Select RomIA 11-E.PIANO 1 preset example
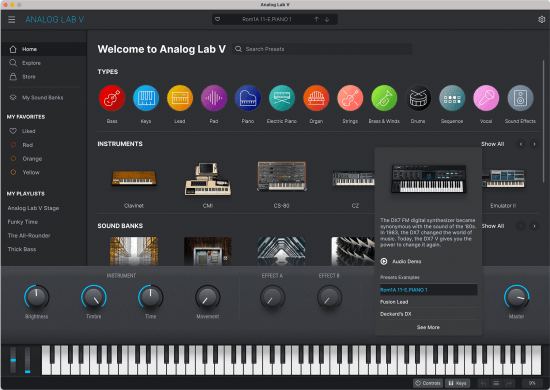Image resolution: width=550 pixels, height=390 pixels. pyautogui.click(x=428, y=290)
